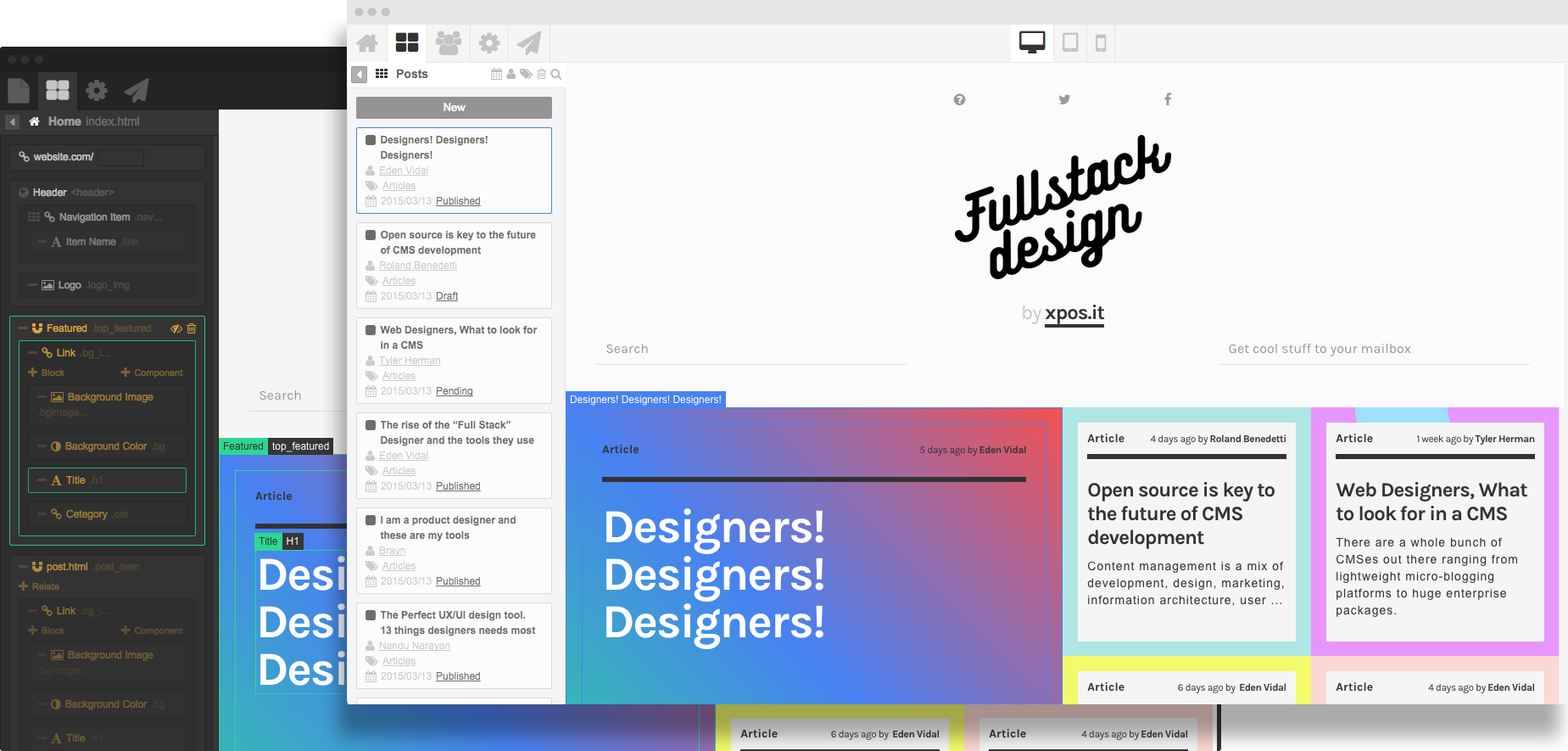This screenshot has width=1568, height=751.
Task: Click the back arrow beside Posts
Action: pyautogui.click(x=360, y=75)
